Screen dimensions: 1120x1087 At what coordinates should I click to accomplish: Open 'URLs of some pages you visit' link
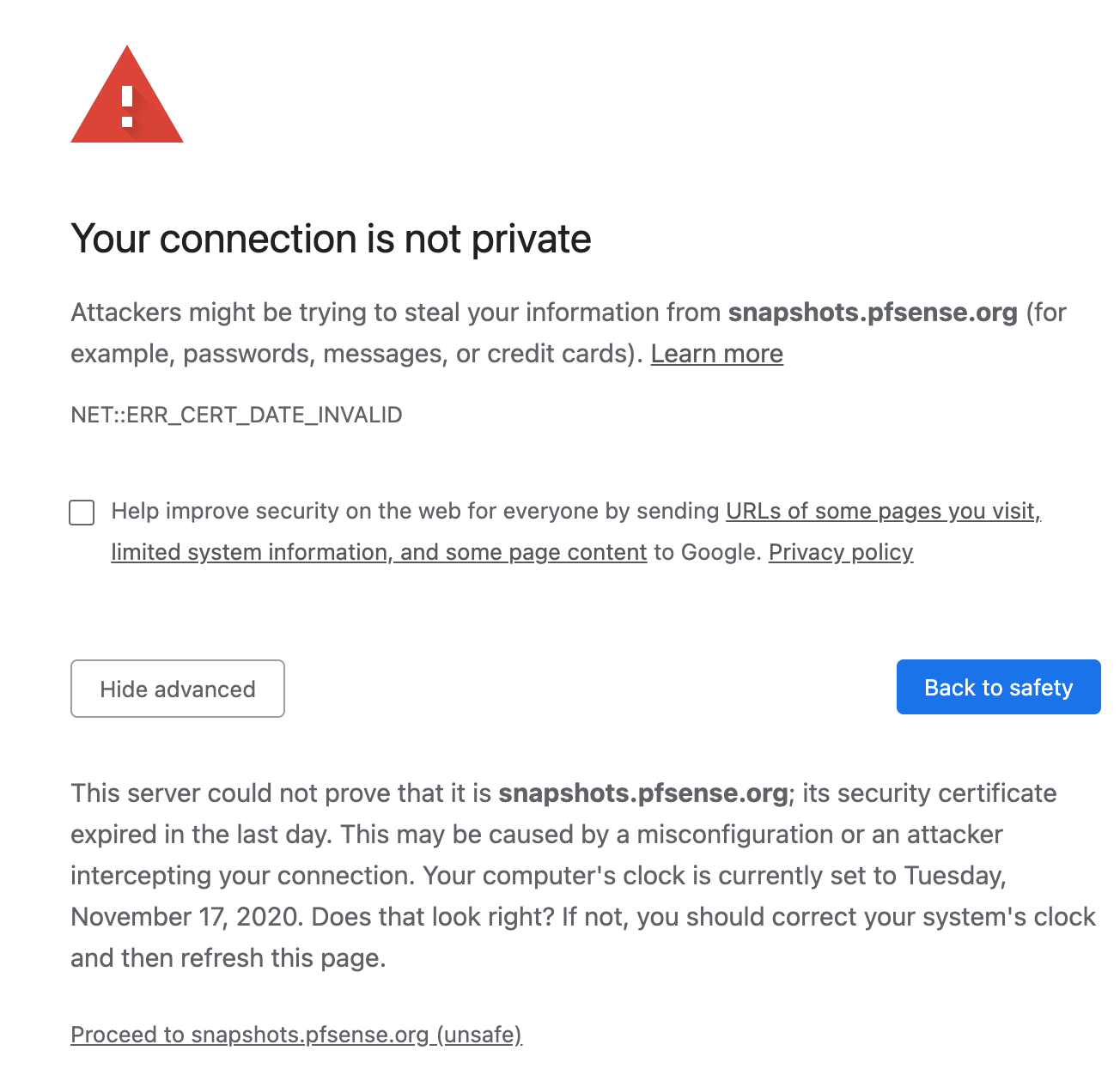point(884,511)
